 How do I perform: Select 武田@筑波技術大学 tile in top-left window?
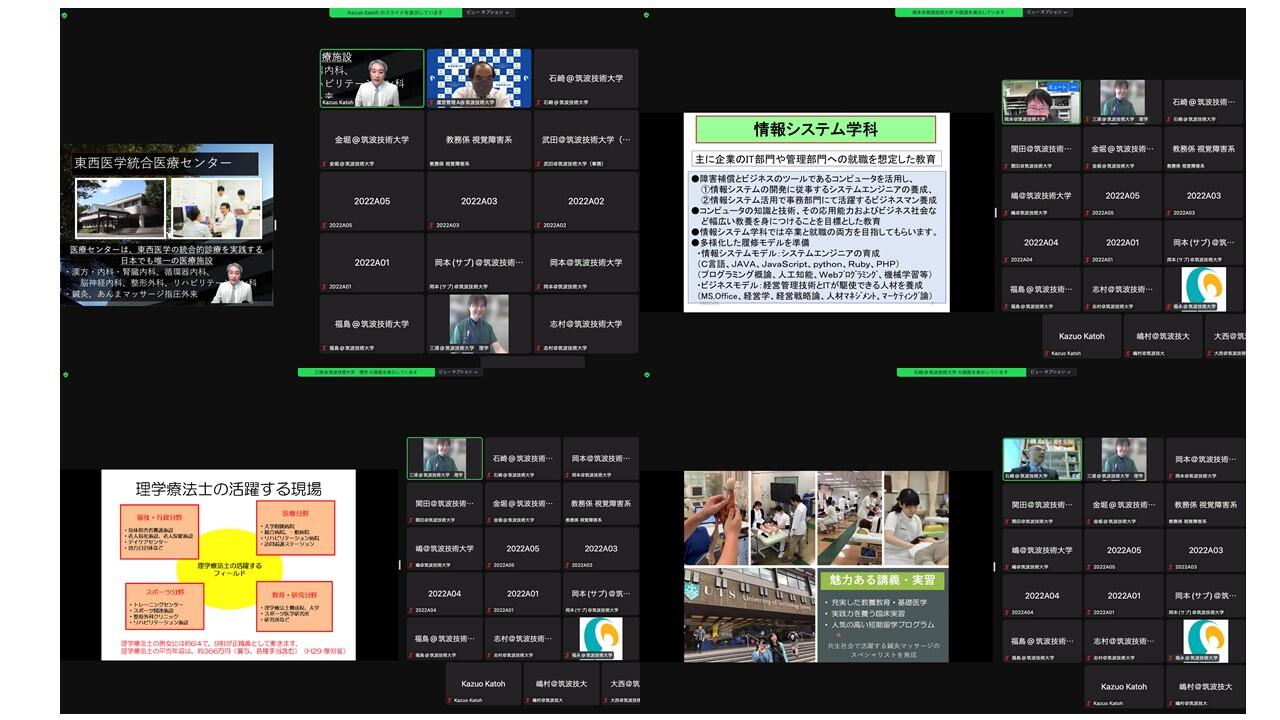point(586,140)
